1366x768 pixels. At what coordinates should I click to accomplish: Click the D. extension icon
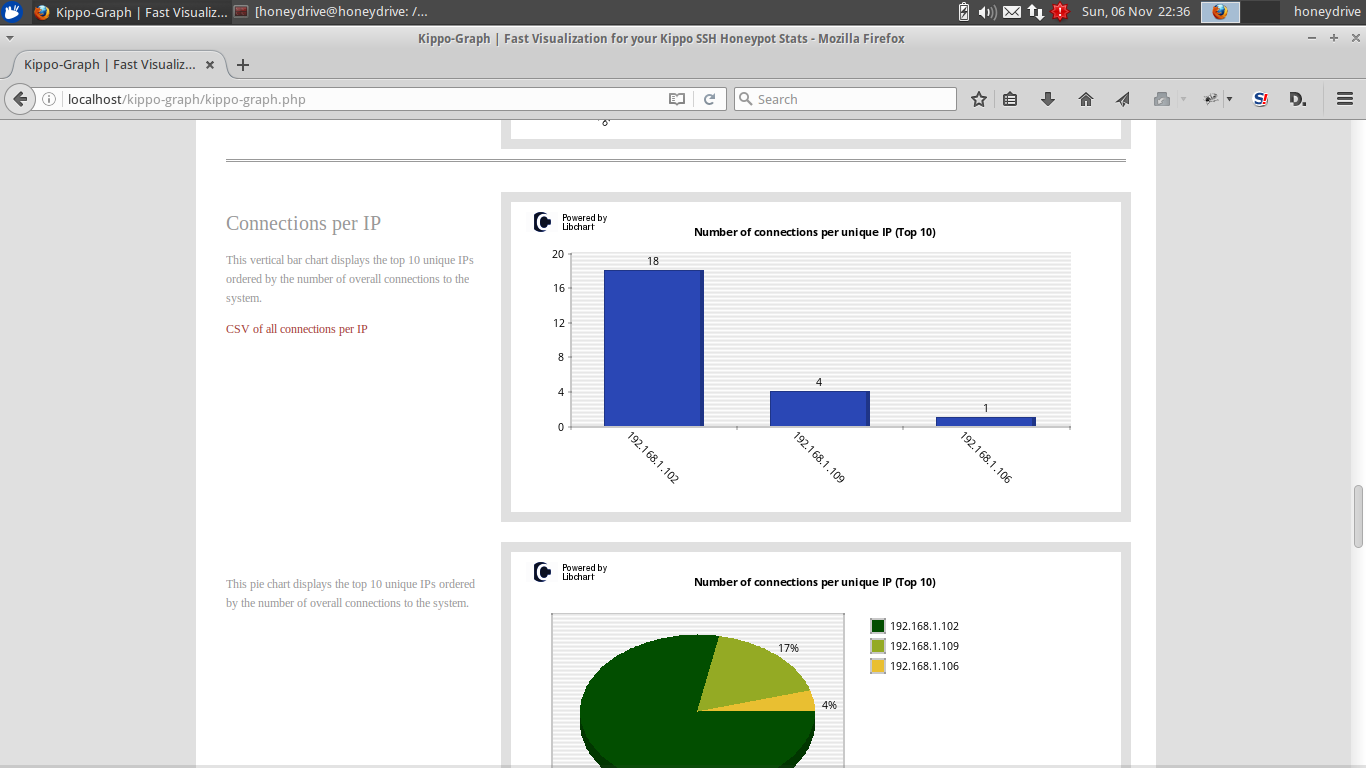1298,99
